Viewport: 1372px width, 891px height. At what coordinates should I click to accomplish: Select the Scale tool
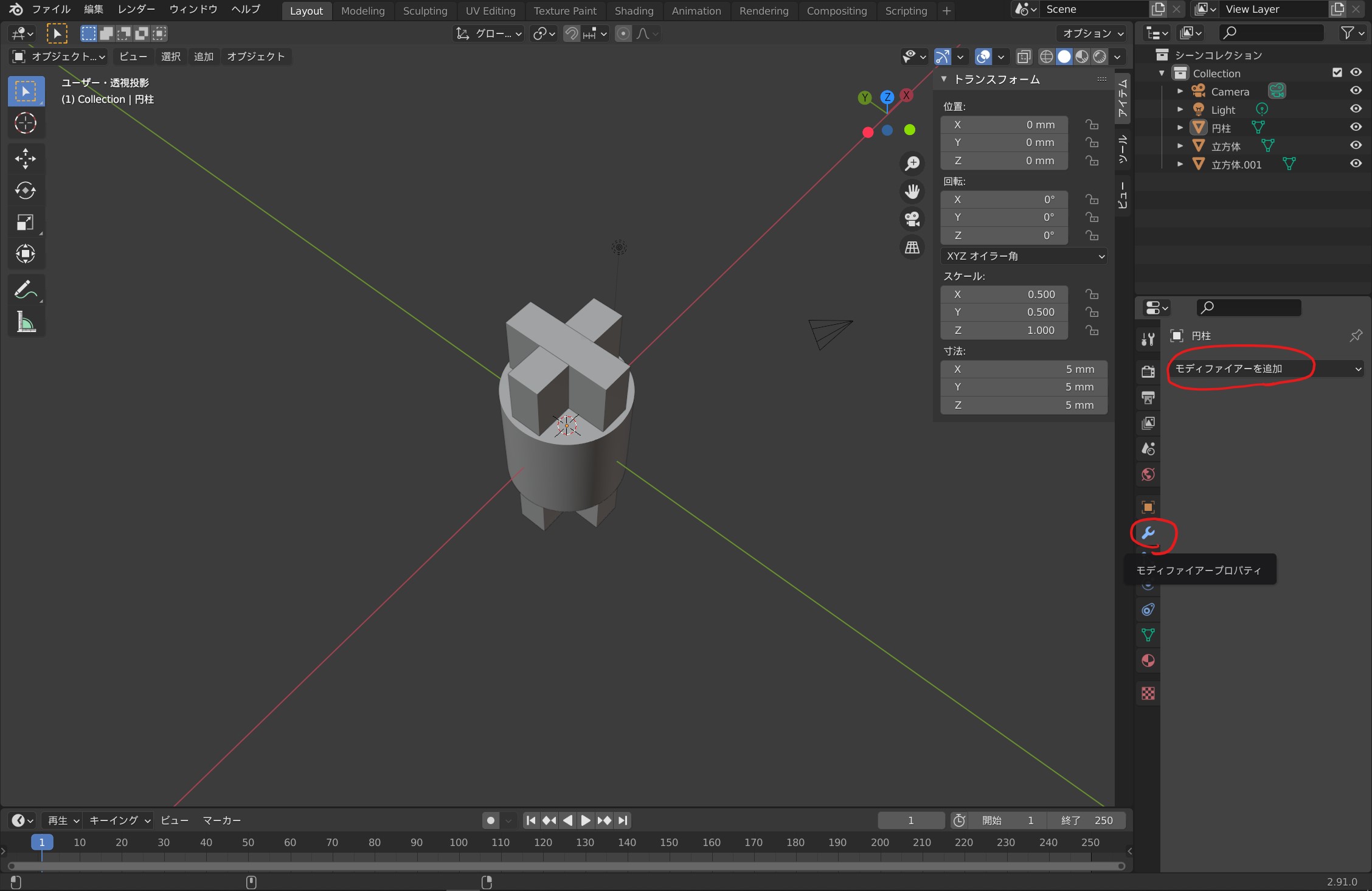tap(25, 223)
